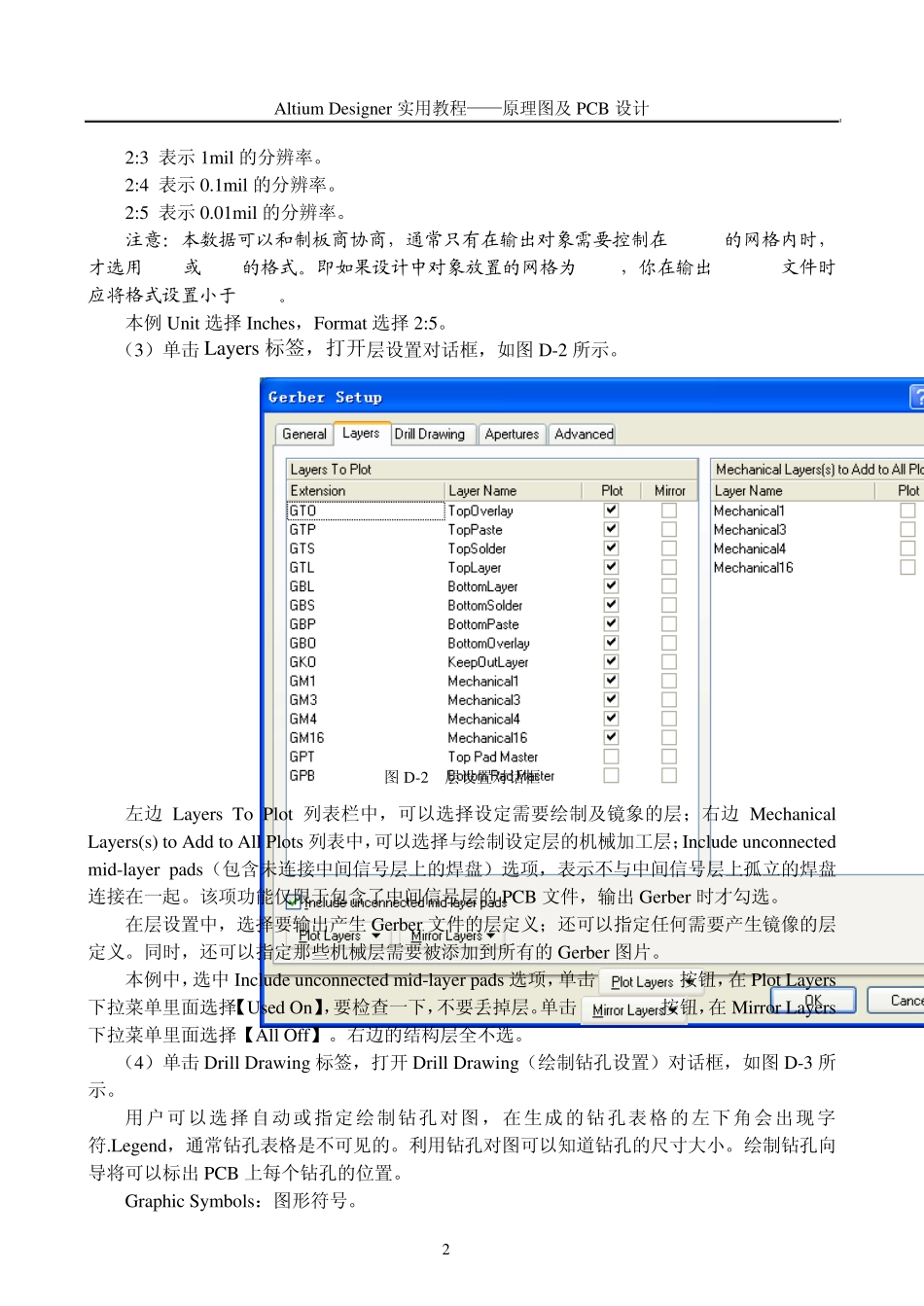Image resolution: width=924 pixels, height=1306 pixels.
Task: Click the Cancel button in Gerber Setup
Action: pyautogui.click(x=895, y=1000)
